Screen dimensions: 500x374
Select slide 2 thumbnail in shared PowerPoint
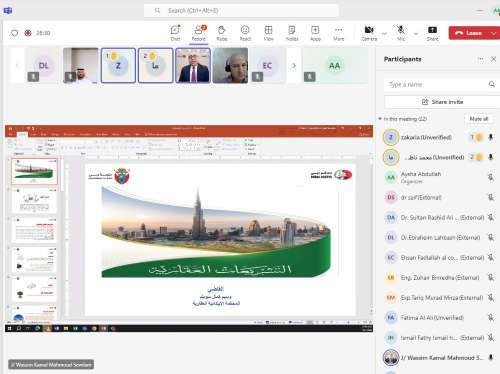[34, 201]
